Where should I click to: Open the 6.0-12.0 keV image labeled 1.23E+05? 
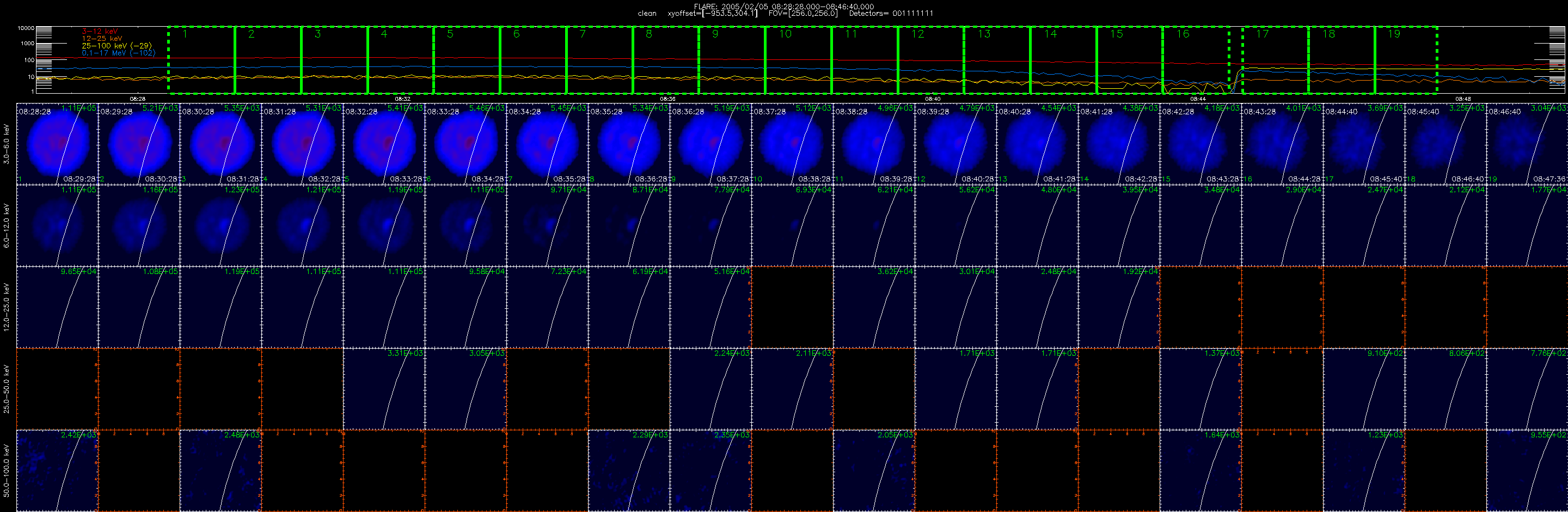pos(221,225)
